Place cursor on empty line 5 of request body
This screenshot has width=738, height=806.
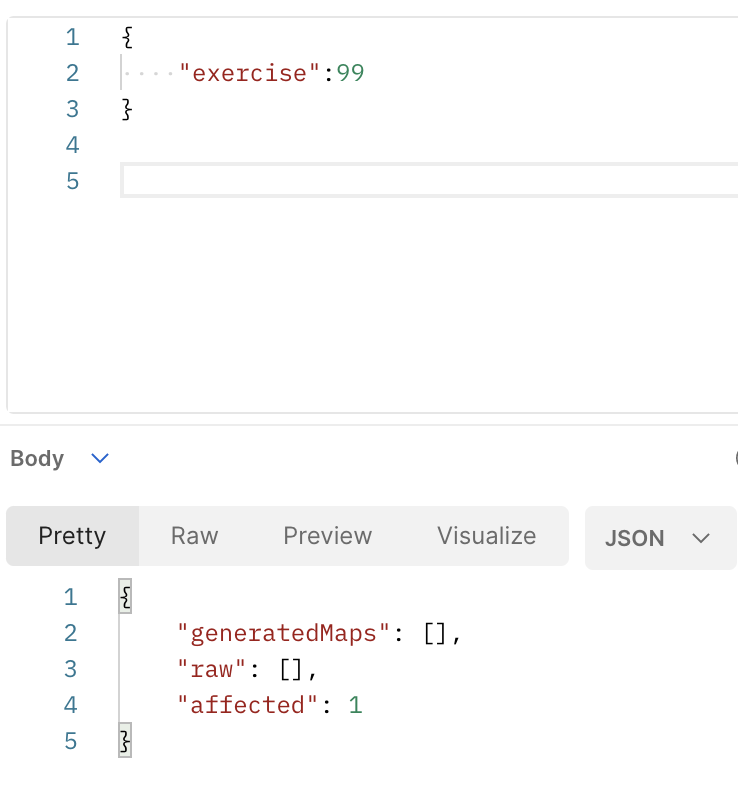[x=429, y=180]
